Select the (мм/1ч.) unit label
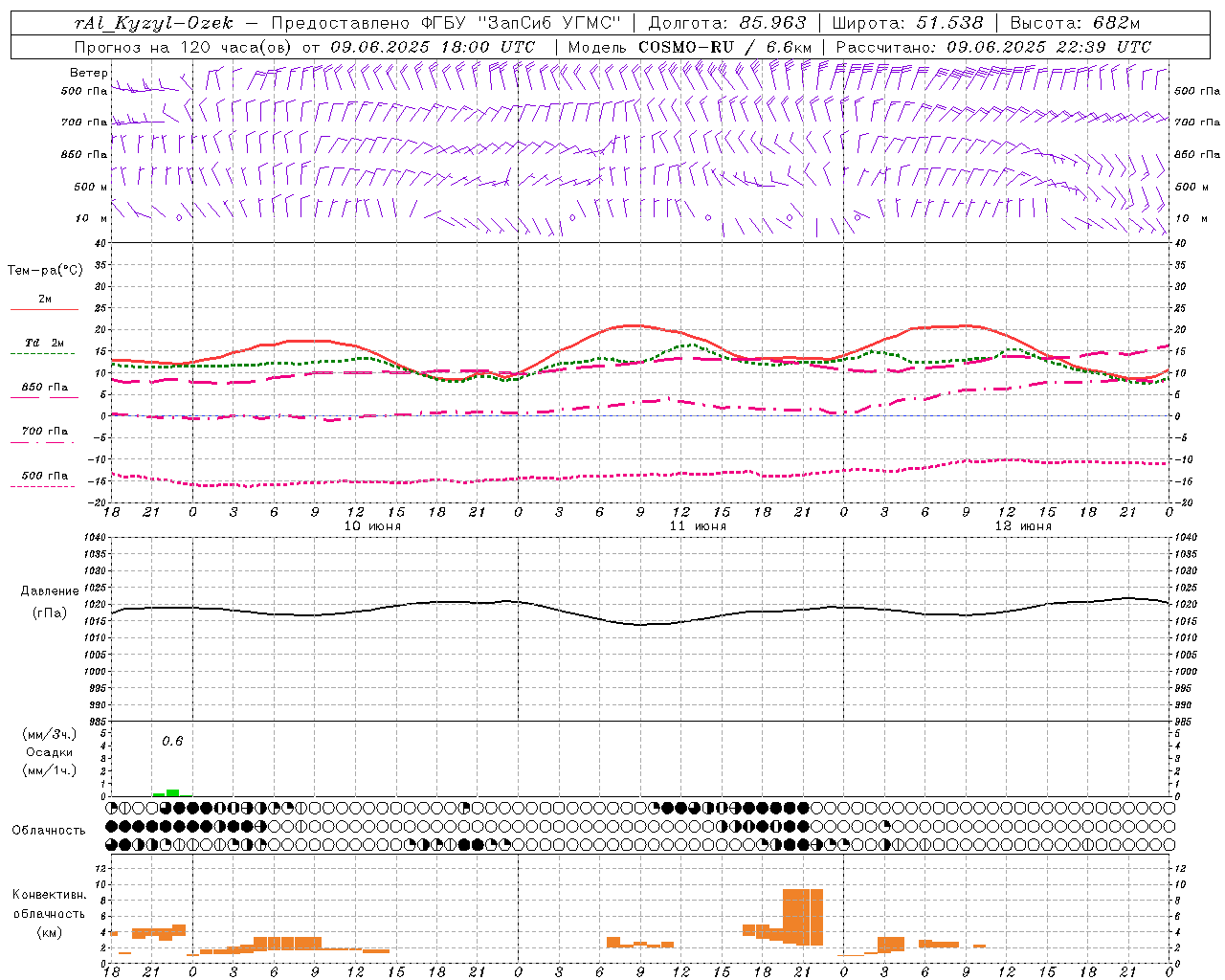Screen dimensions: 1225x980 pos(50,770)
